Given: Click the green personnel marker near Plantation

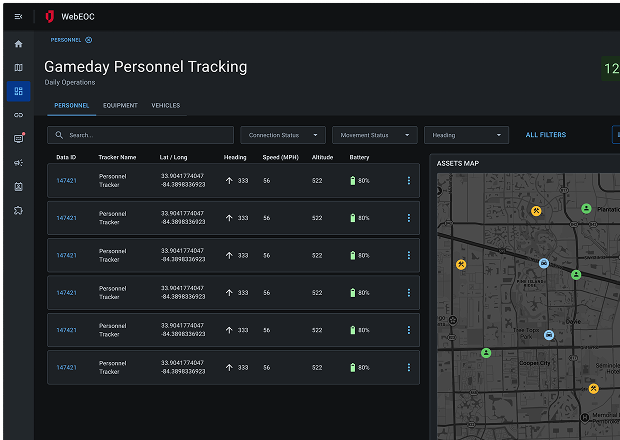Looking at the screenshot, I should (586, 208).
